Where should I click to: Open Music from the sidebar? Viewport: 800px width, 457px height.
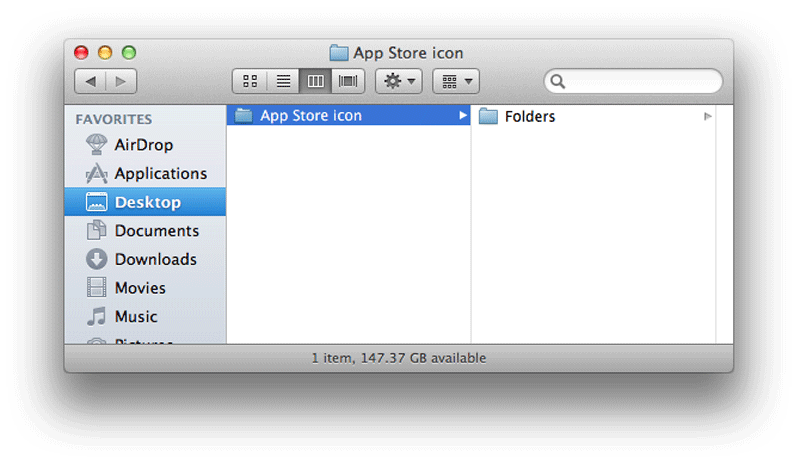(x=135, y=317)
